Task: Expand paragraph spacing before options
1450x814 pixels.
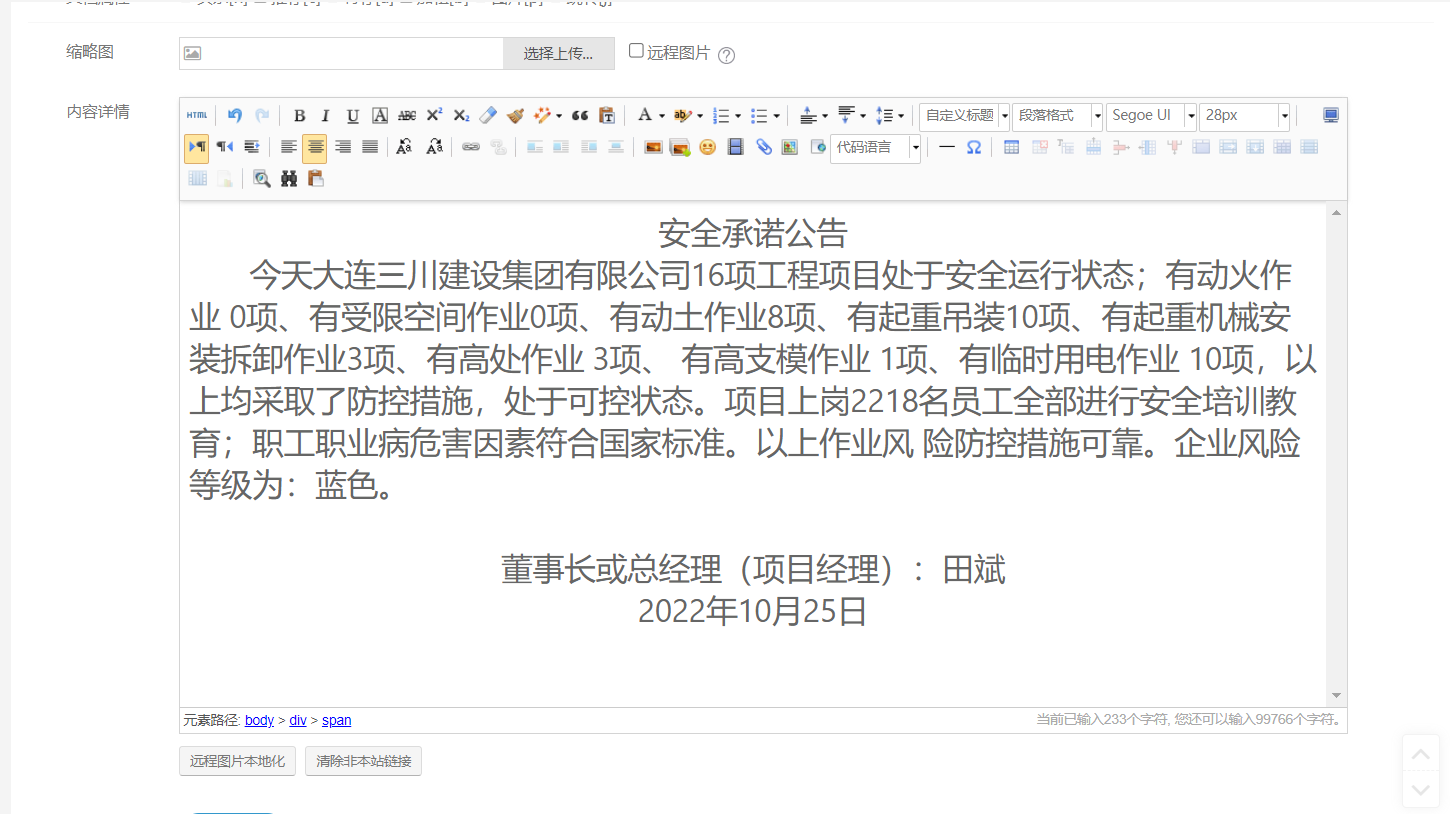Action: point(825,116)
